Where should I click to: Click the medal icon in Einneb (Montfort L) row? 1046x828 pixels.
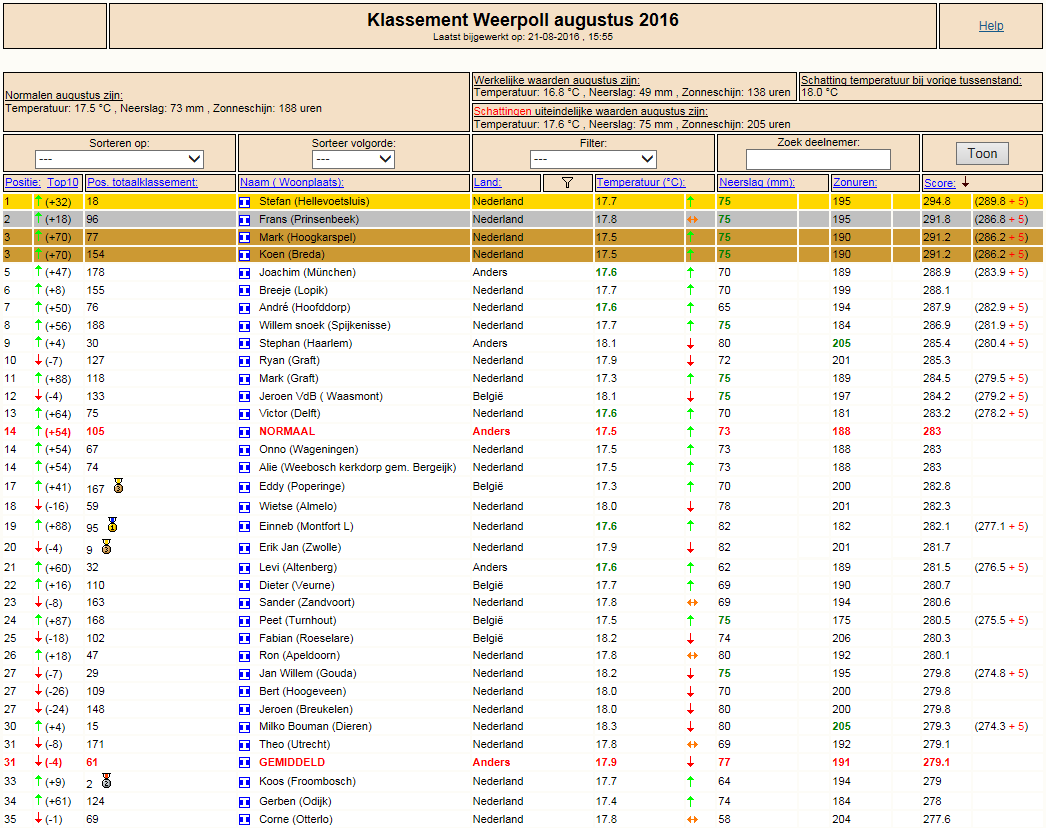coord(113,525)
